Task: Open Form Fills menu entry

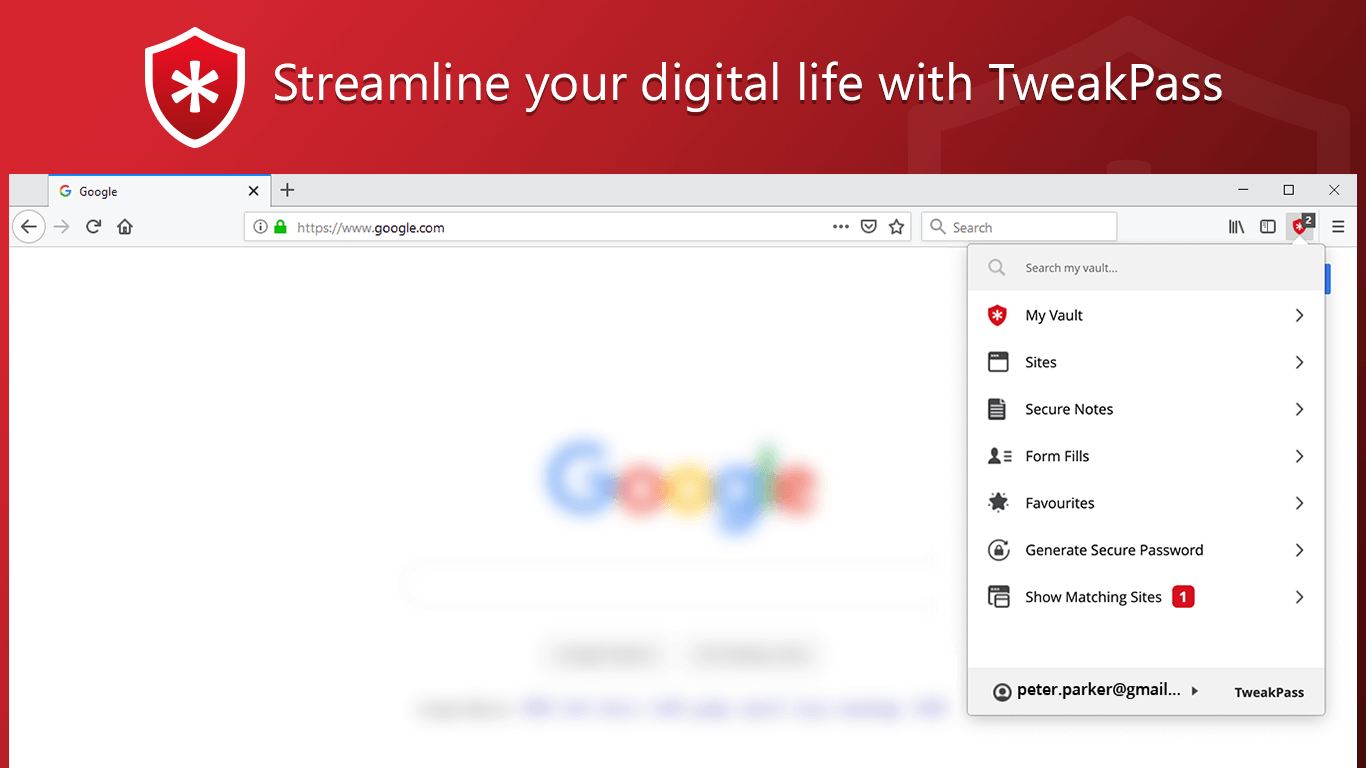Action: (1146, 456)
